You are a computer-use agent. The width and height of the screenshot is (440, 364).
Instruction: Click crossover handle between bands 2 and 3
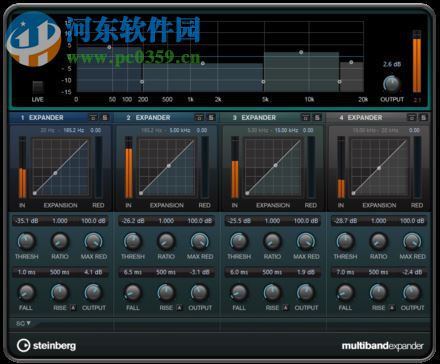[263, 82]
